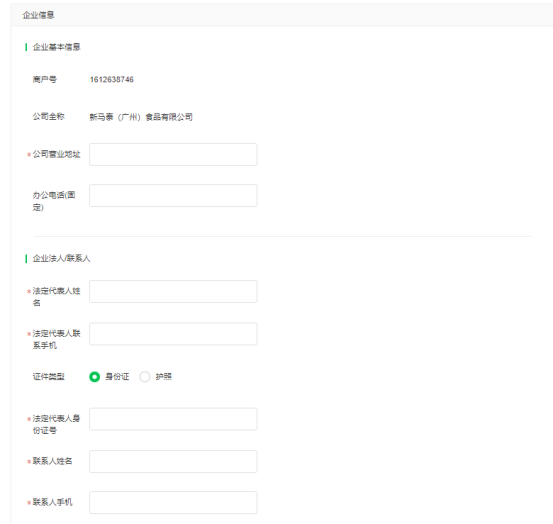Click the company name 新马泰（广州）食品有限公司
Viewport: 553px width, 524px height.
pyautogui.click(x=141, y=117)
